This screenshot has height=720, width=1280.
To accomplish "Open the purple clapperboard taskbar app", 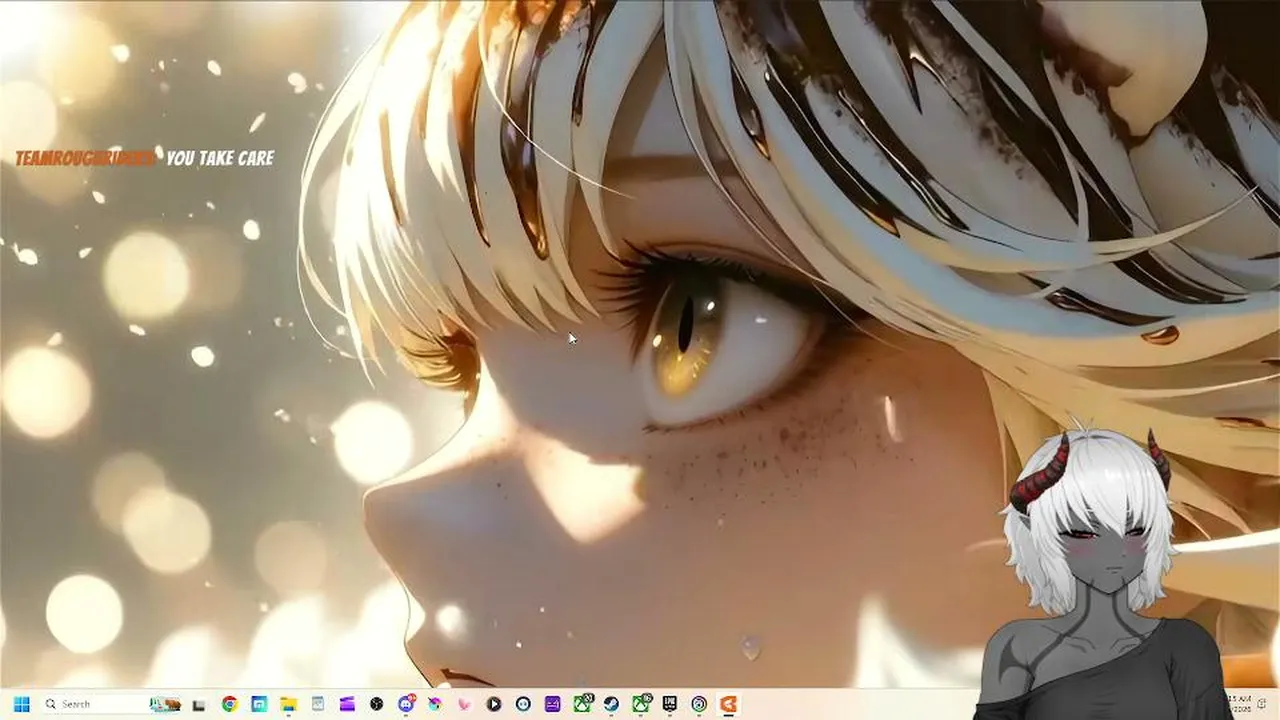I will 347,704.
